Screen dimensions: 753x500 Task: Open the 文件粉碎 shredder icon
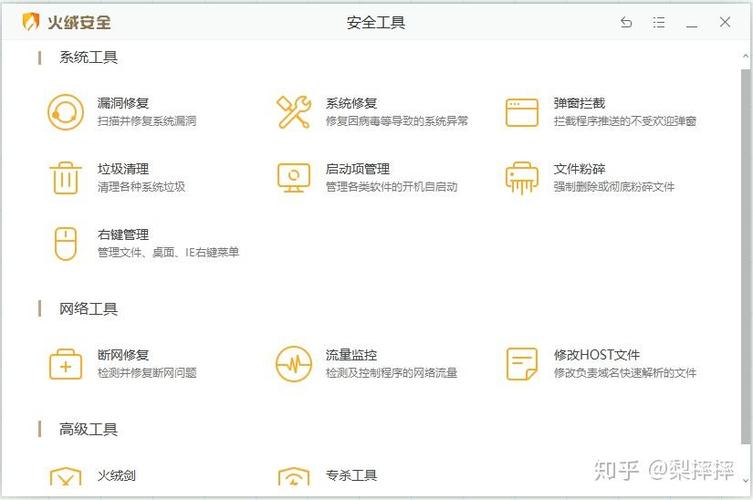point(522,178)
